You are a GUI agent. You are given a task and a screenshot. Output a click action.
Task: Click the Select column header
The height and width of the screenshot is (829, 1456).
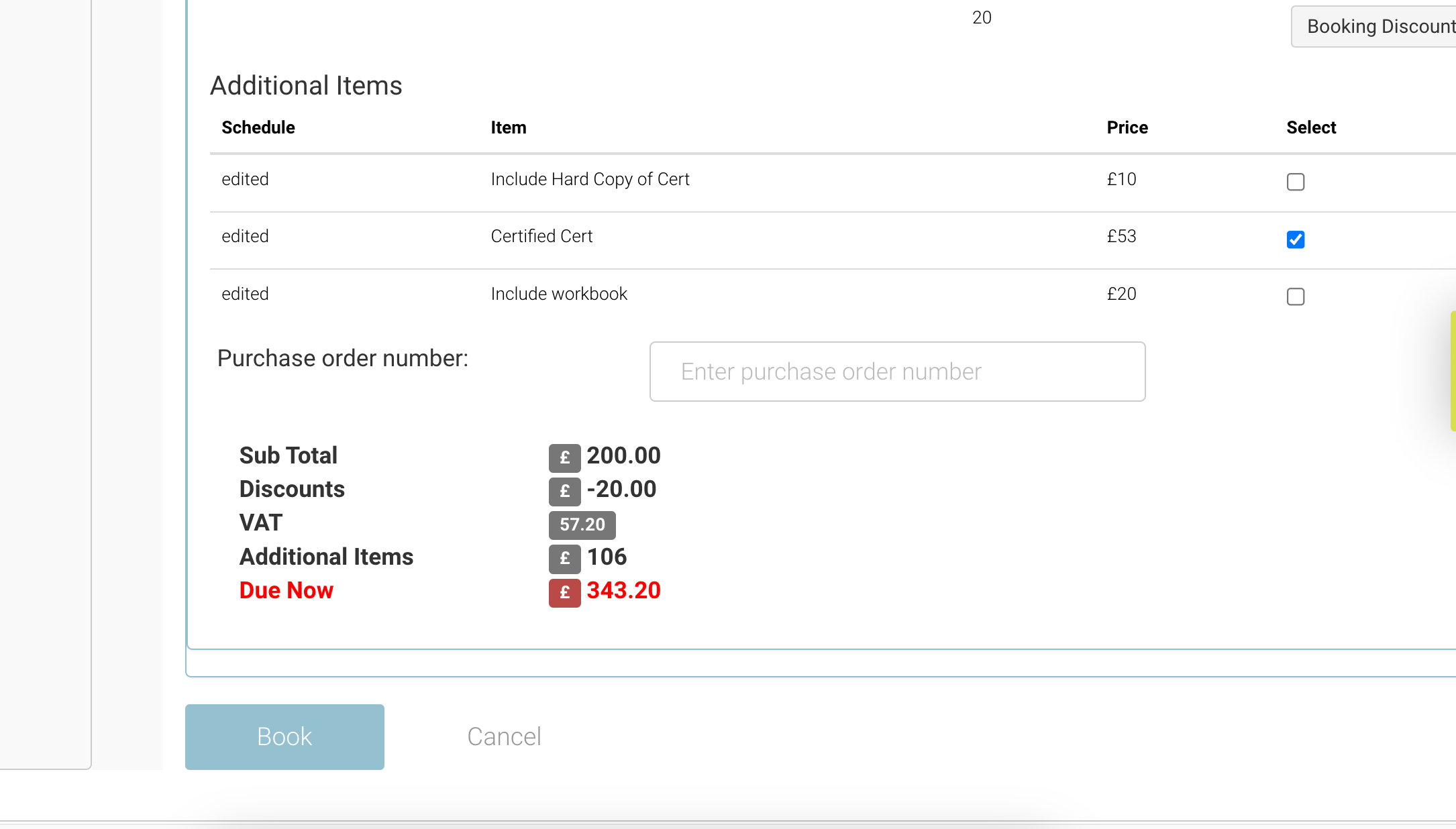coord(1311,127)
